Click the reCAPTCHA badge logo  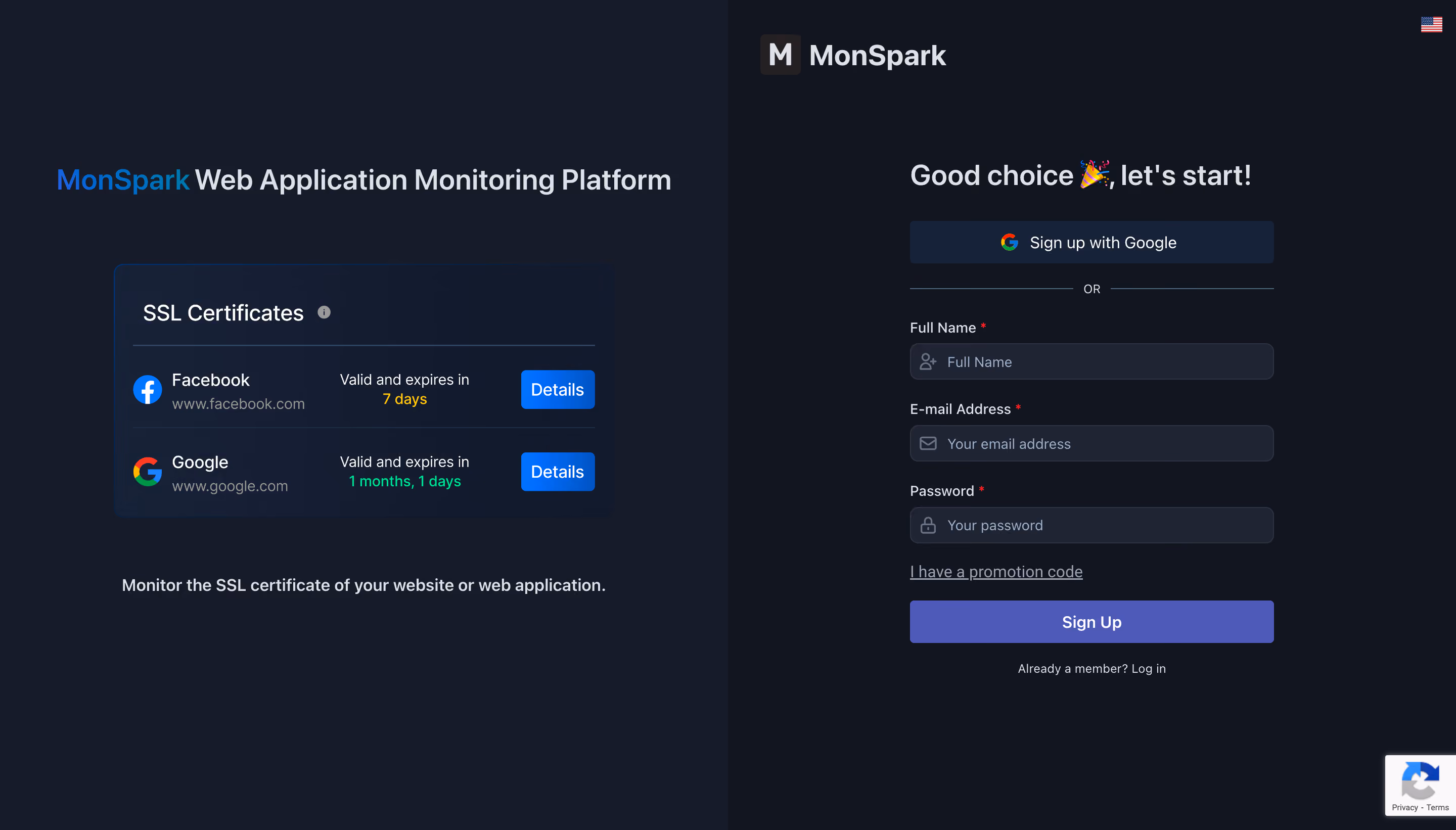[1420, 780]
